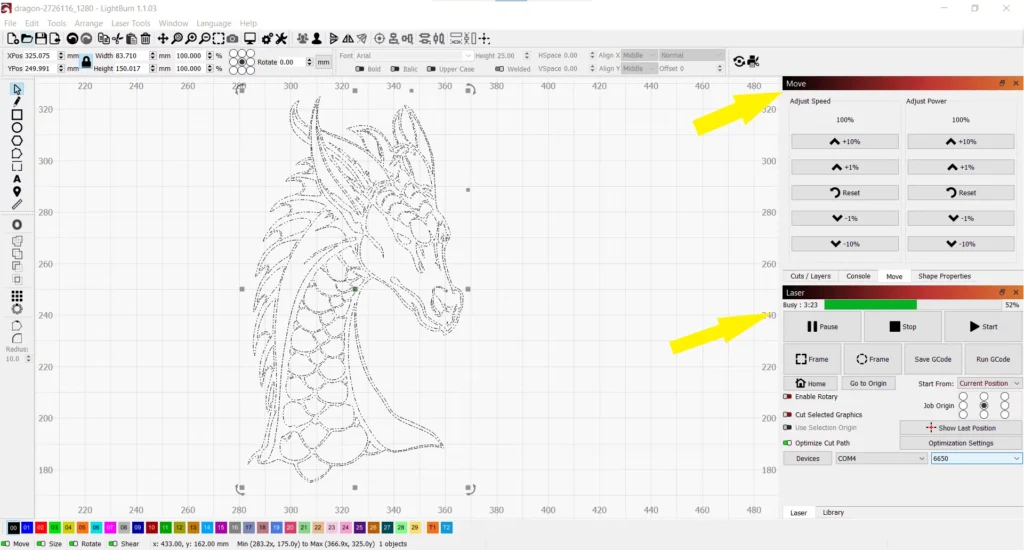
Task: Disable Optimize Cut Path toggle
Action: coord(788,442)
